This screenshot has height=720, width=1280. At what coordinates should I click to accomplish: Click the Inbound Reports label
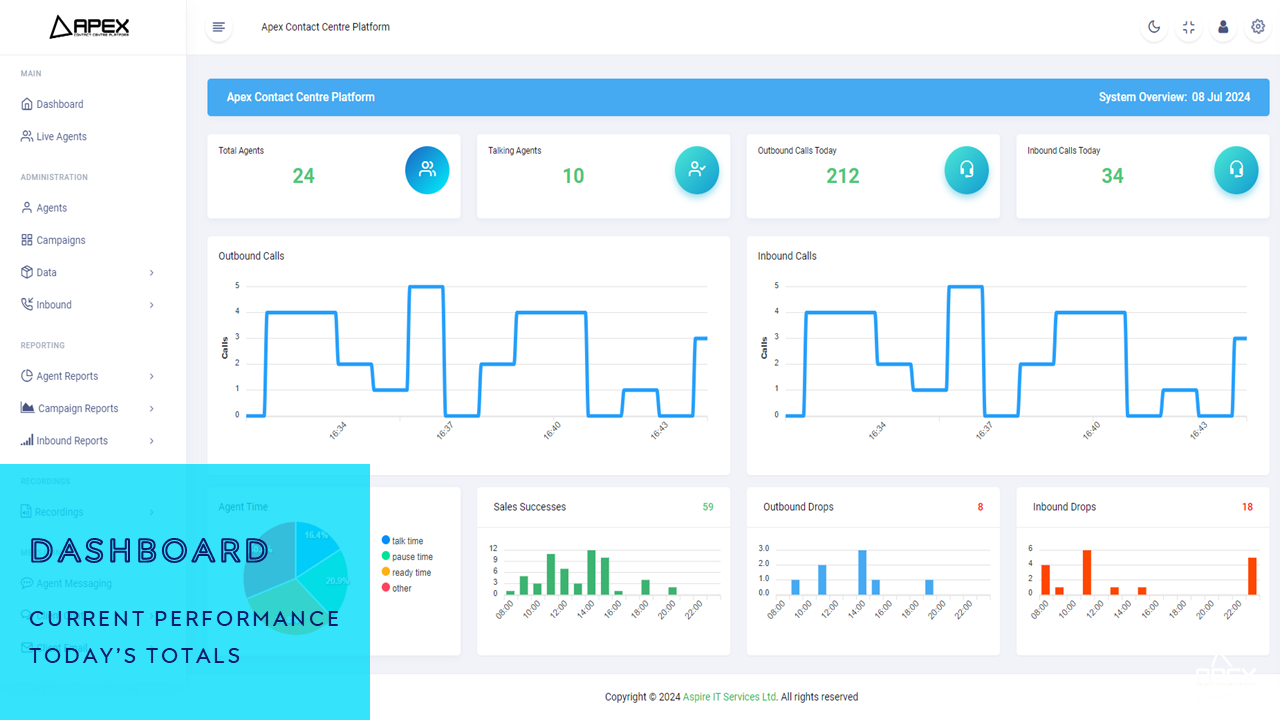pos(72,441)
